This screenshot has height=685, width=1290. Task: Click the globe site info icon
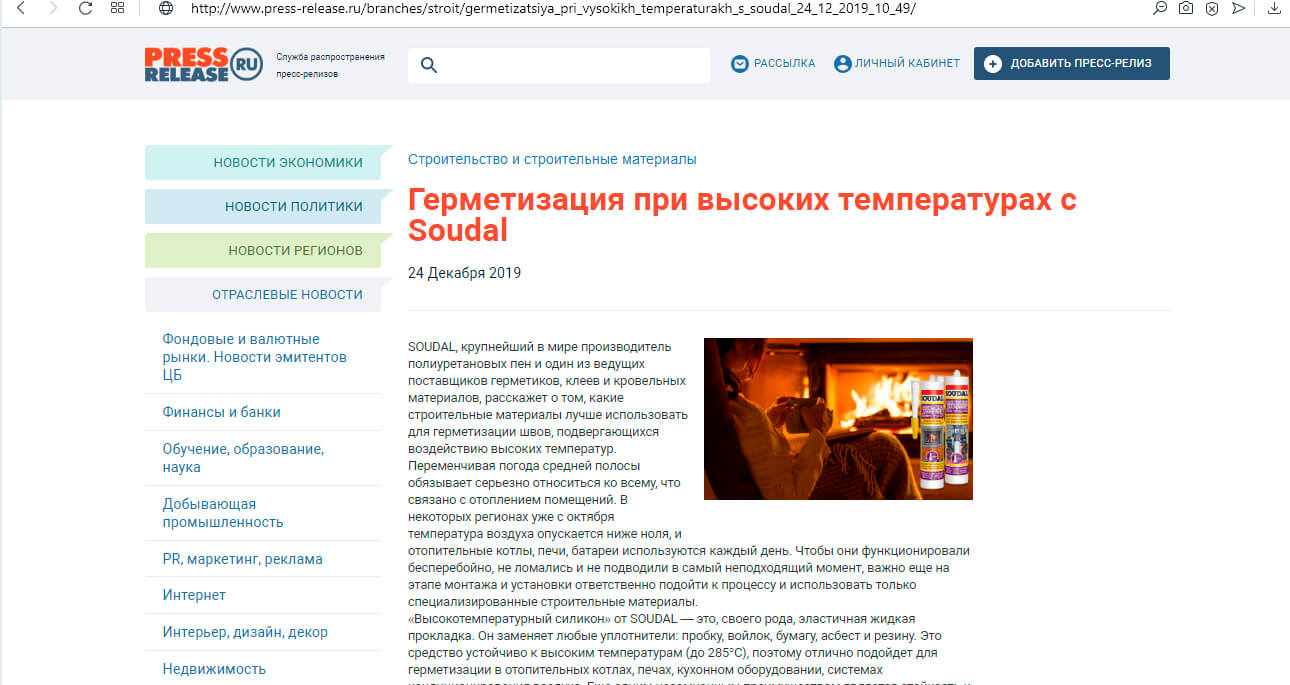166,8
